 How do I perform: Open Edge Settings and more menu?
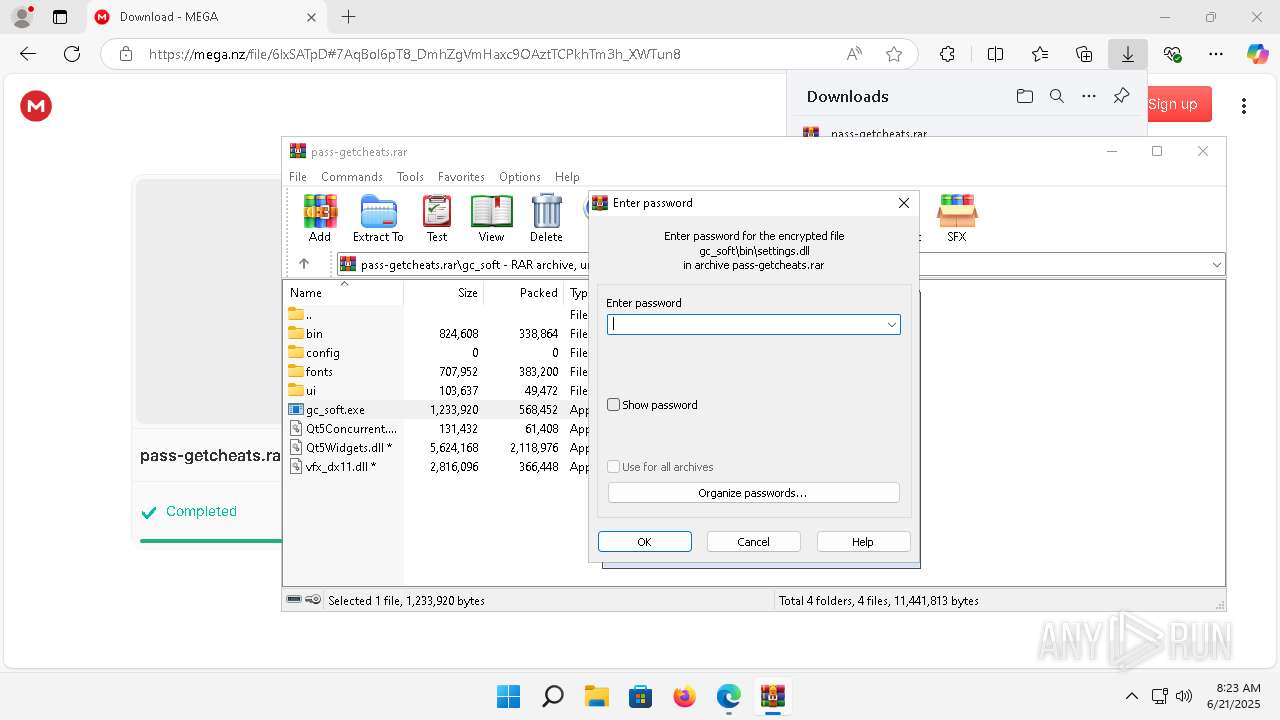[1216, 54]
